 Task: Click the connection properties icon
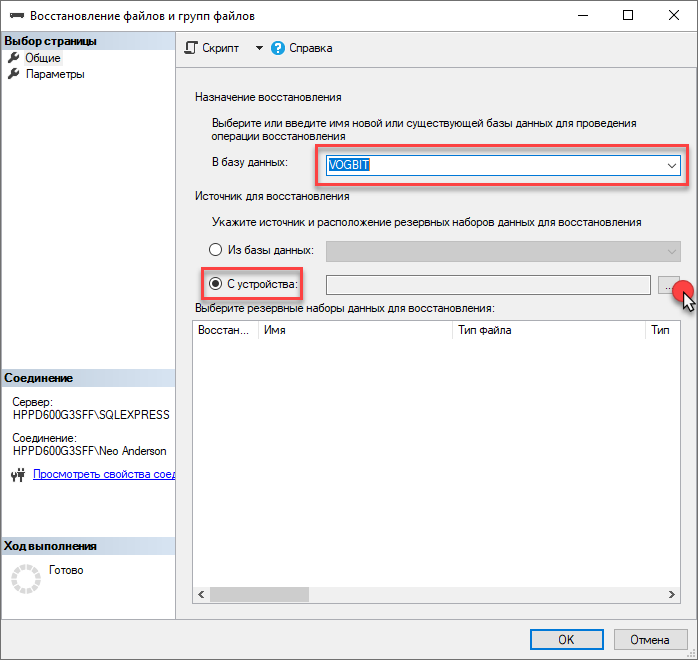(18, 475)
